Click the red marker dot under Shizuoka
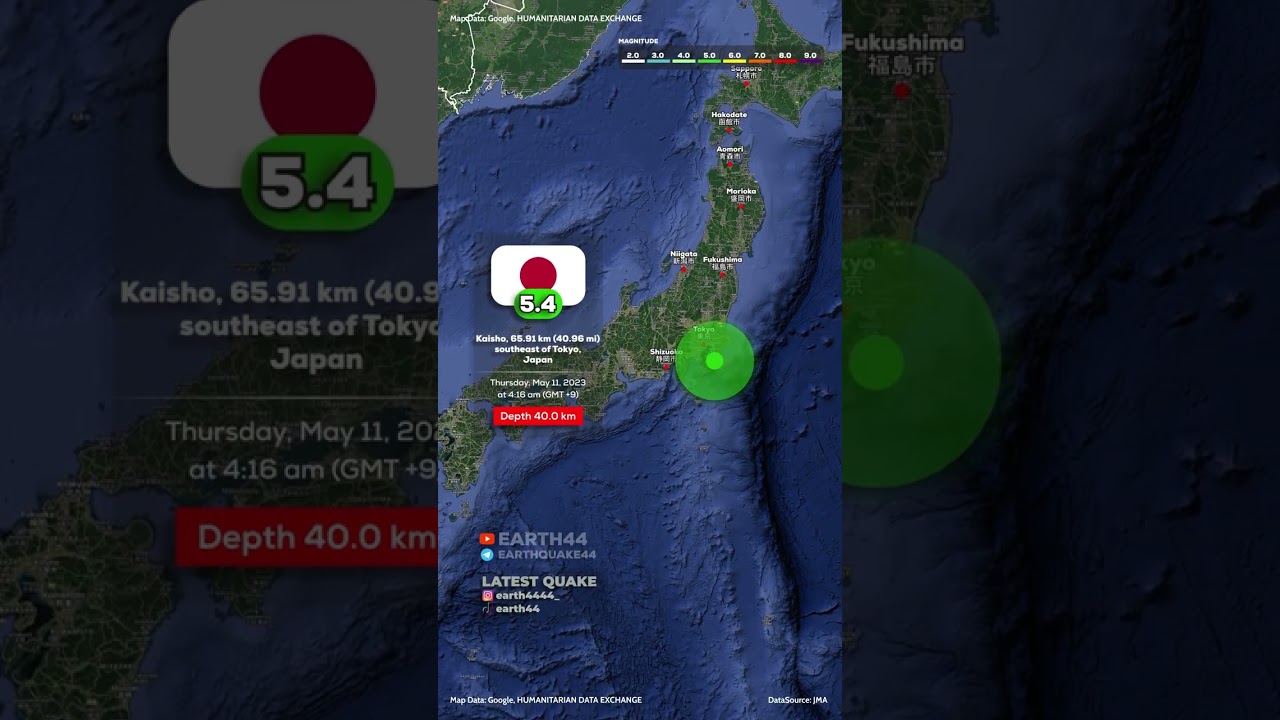The height and width of the screenshot is (720, 1280). (x=666, y=367)
